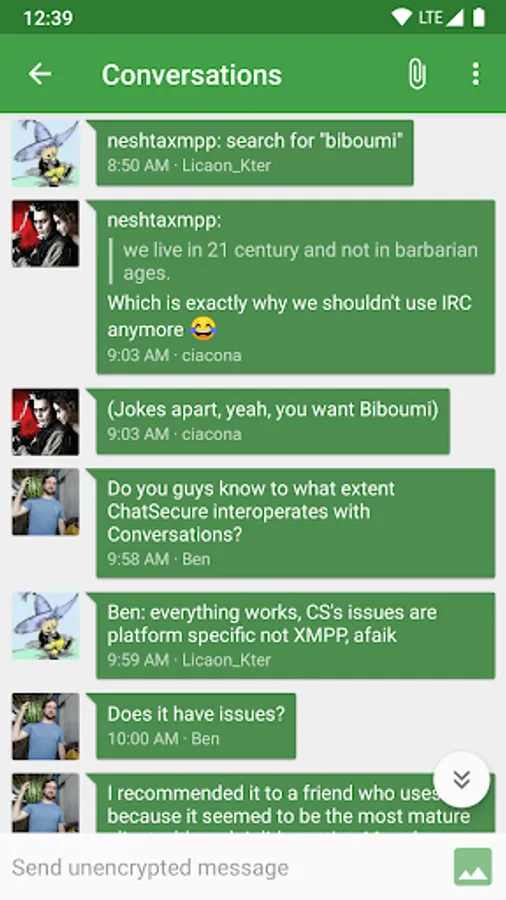Tap the 'Does it have issues?' message
The width and height of the screenshot is (506, 900).
pos(196,726)
